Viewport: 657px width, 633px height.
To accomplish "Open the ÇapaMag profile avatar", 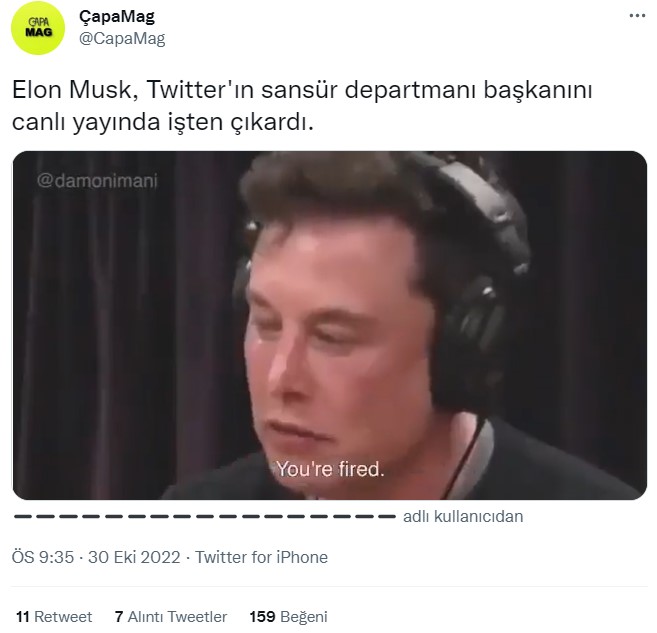I will point(38,28).
